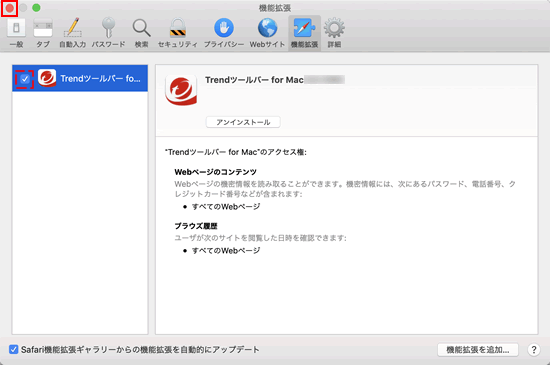Click the green zoom window button
This screenshot has width=550, height=365.
coord(36,8)
